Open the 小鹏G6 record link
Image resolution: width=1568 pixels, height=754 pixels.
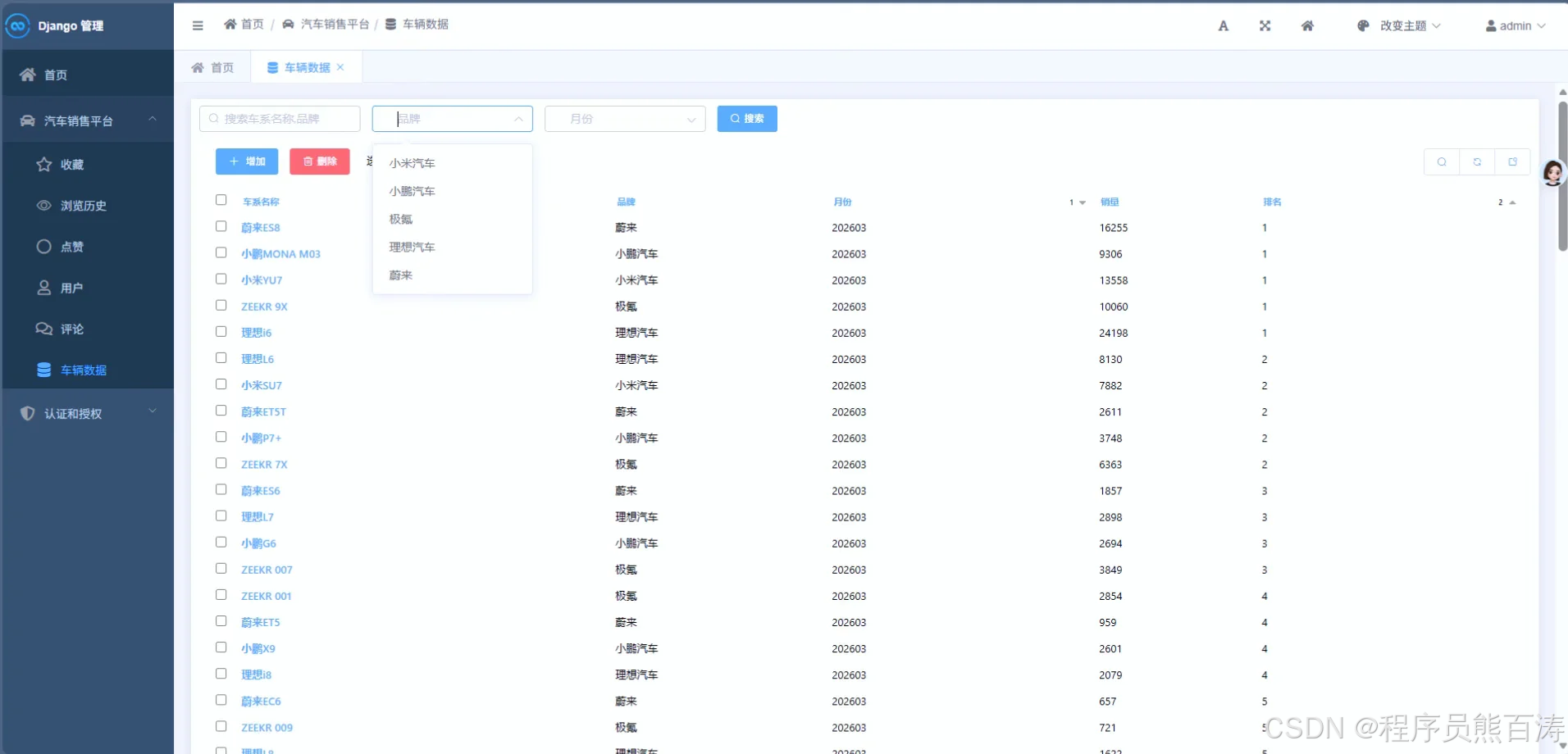258,543
